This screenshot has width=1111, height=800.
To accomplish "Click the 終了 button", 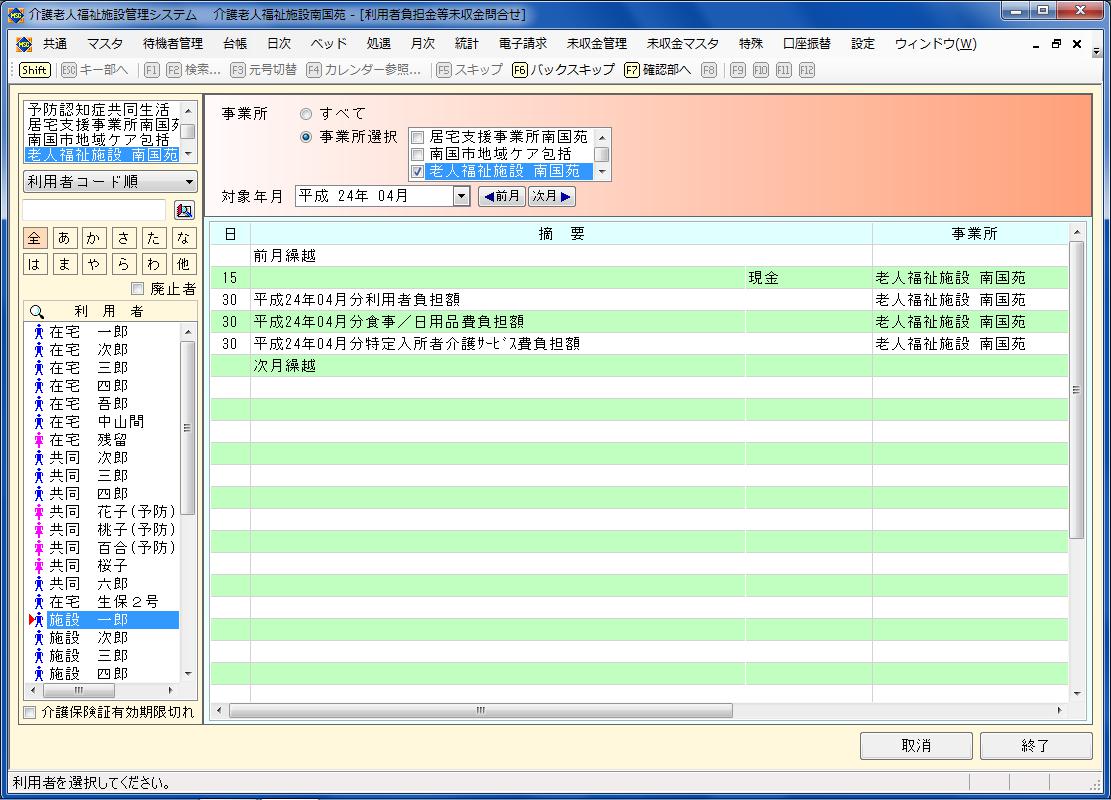I will point(1035,745).
